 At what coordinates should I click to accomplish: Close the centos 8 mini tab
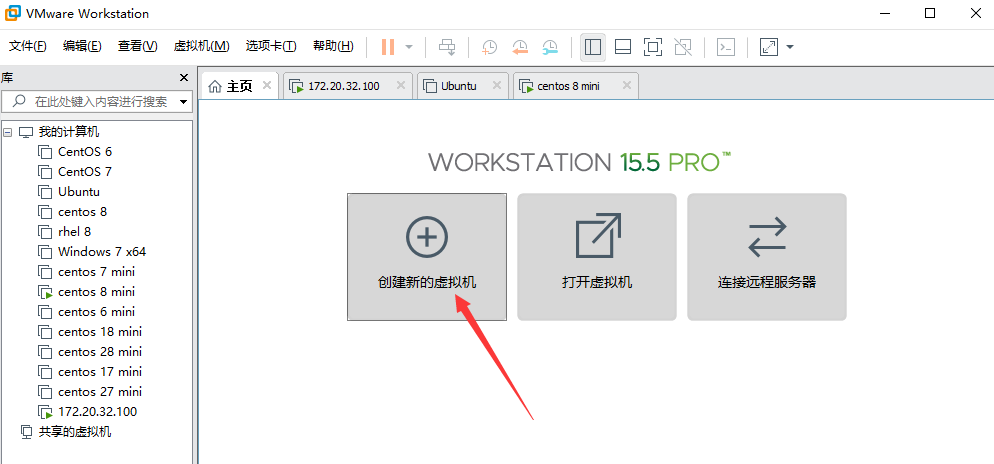point(626,86)
